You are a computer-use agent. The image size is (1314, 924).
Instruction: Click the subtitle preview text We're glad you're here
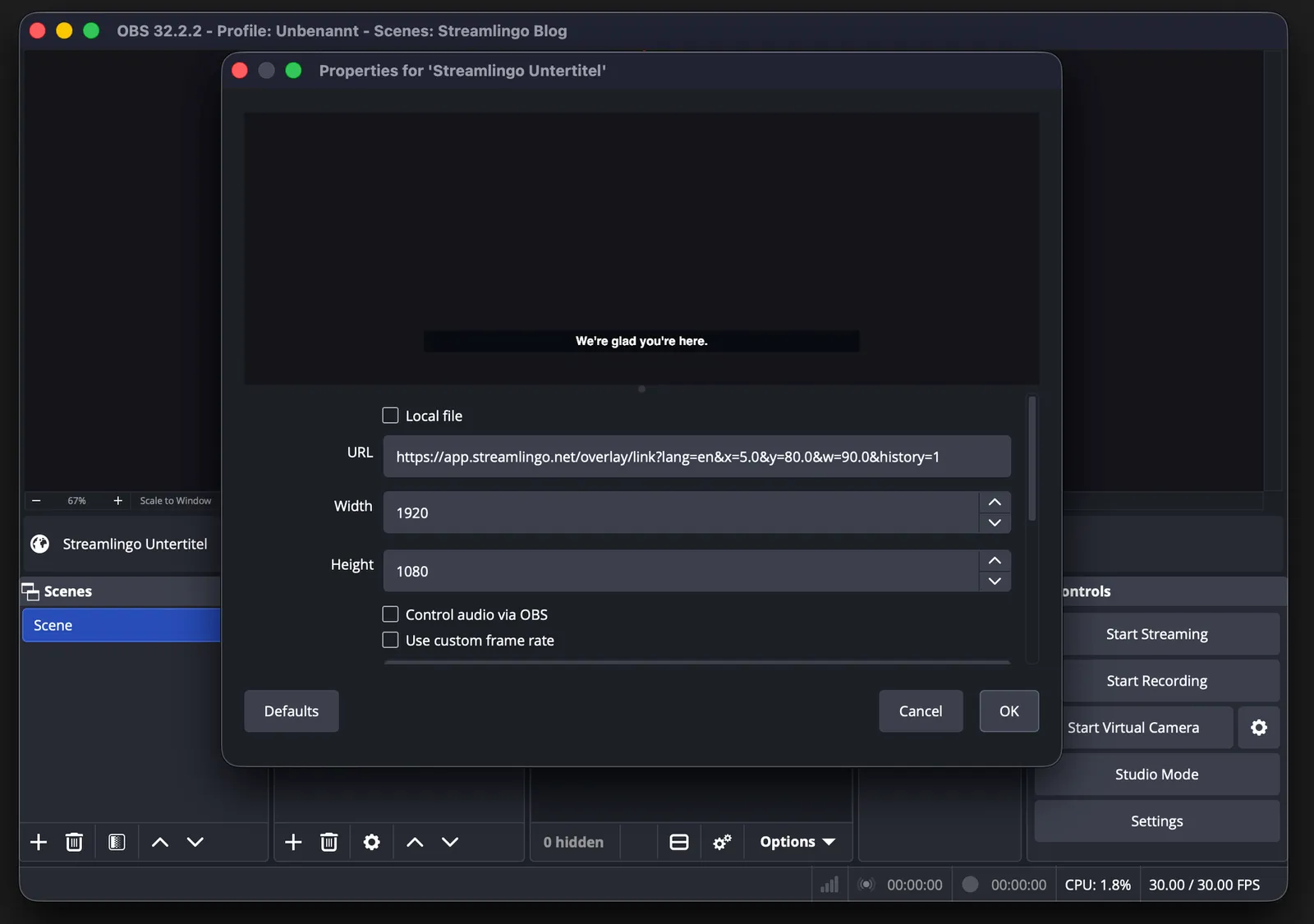(641, 341)
